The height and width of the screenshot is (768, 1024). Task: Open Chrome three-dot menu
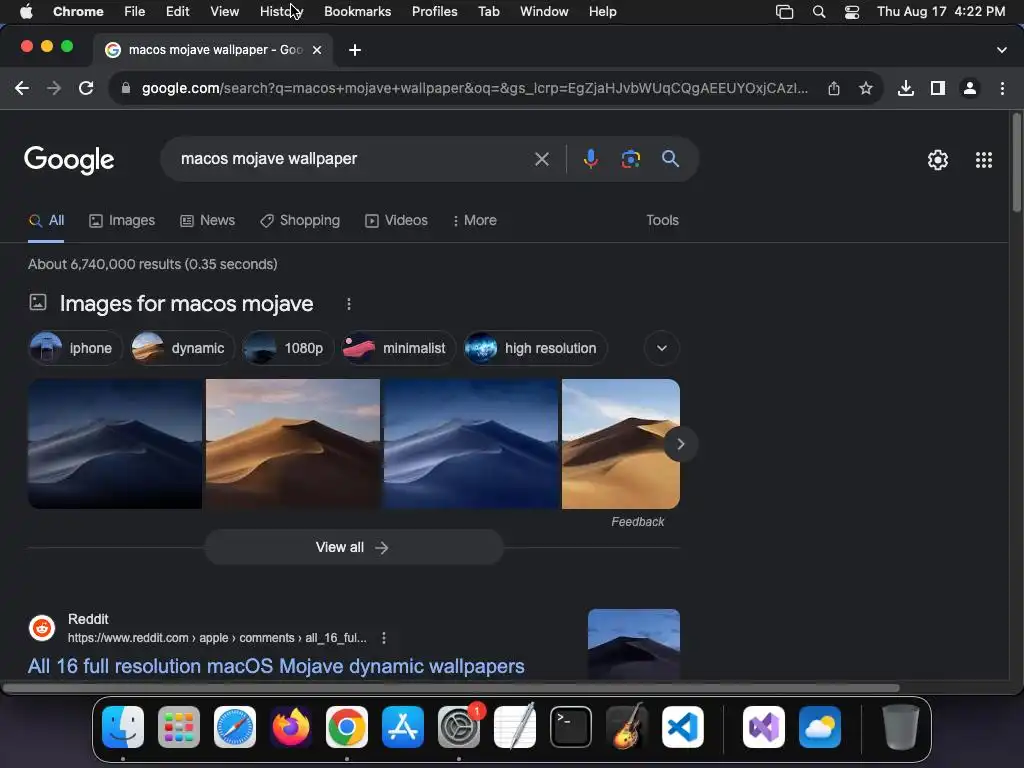[1002, 88]
